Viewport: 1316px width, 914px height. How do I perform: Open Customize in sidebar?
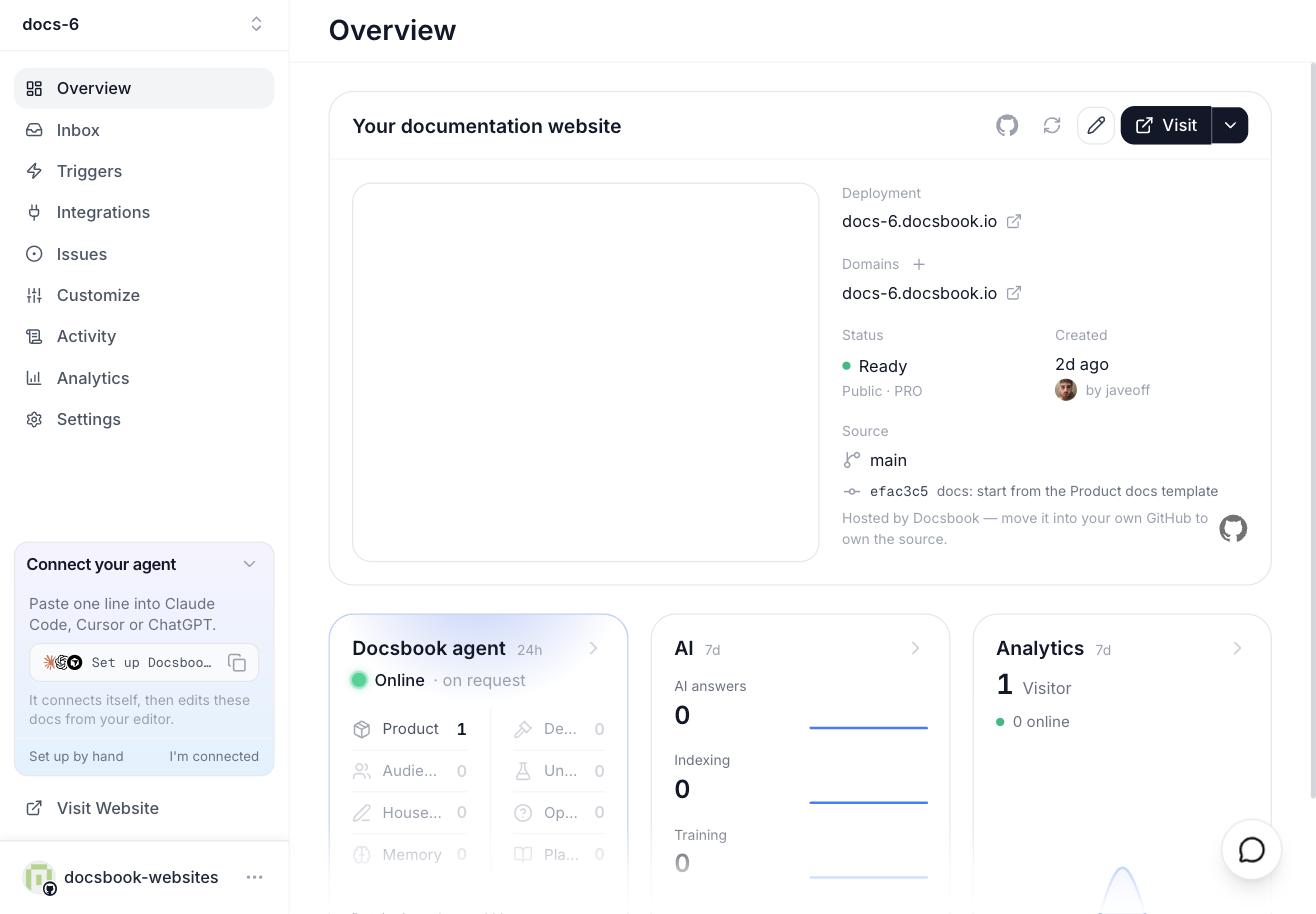(x=144, y=295)
